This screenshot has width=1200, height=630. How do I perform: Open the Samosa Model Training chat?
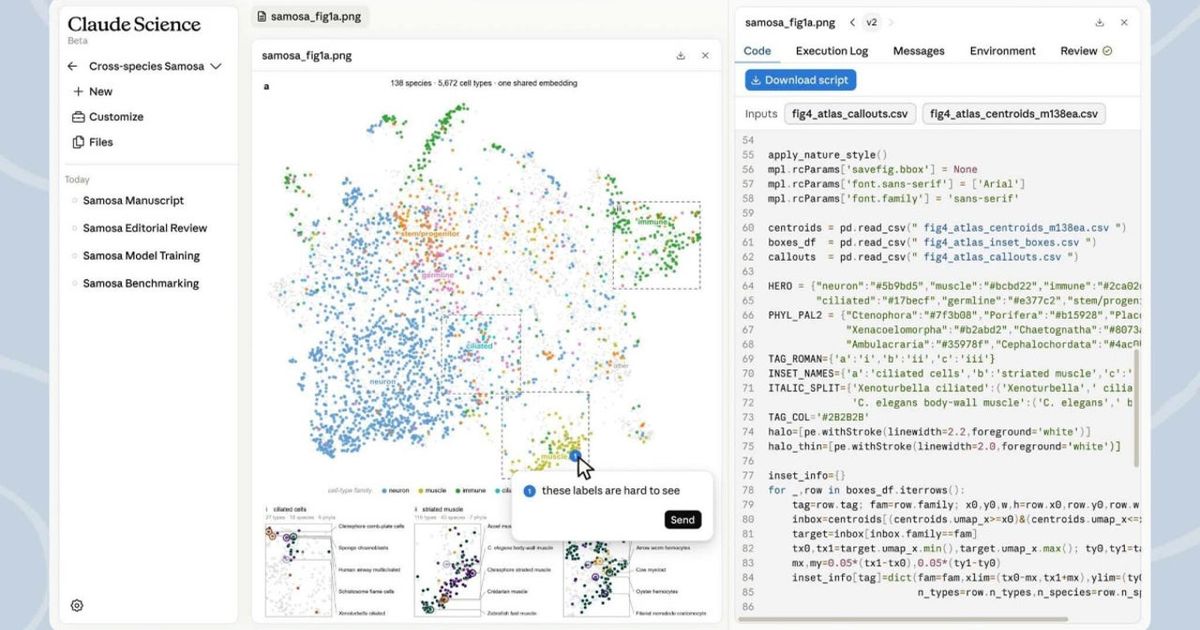click(x=141, y=256)
